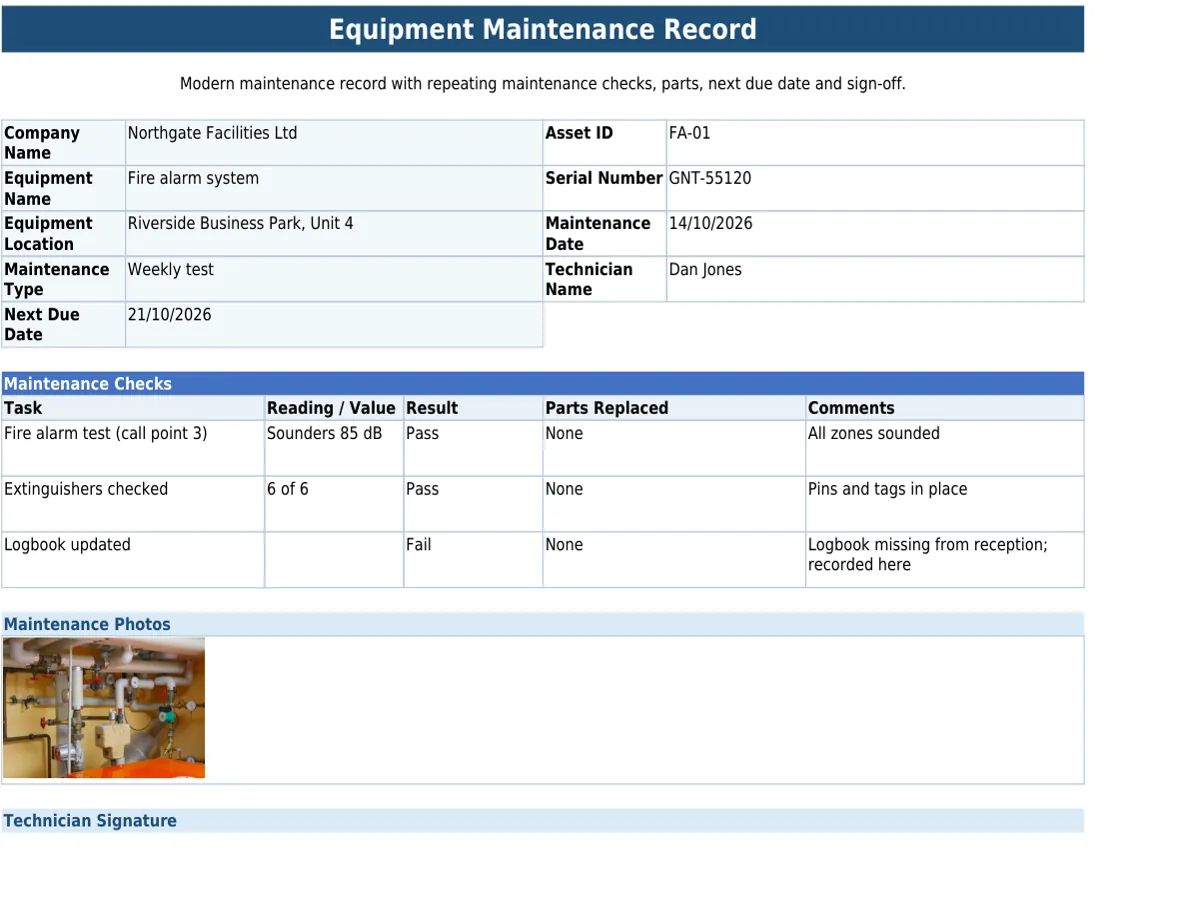Select the 'Sounders 85 dB' reading cell
The height and width of the screenshot is (900, 1200).
(334, 448)
